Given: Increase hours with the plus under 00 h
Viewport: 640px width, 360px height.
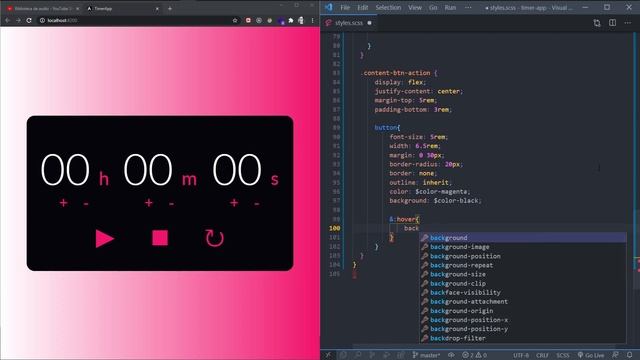Looking at the screenshot, I should click(63, 202).
